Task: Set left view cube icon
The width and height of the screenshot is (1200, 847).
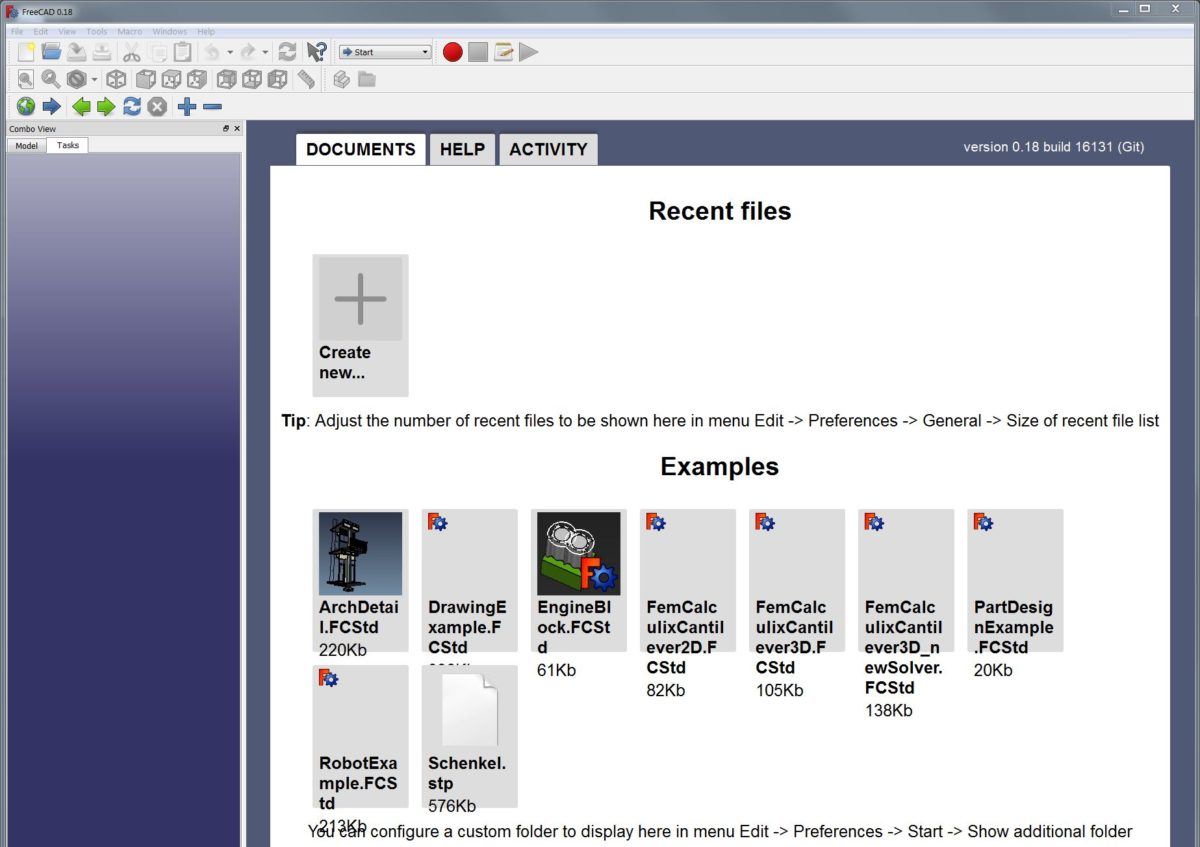Action: point(277,79)
